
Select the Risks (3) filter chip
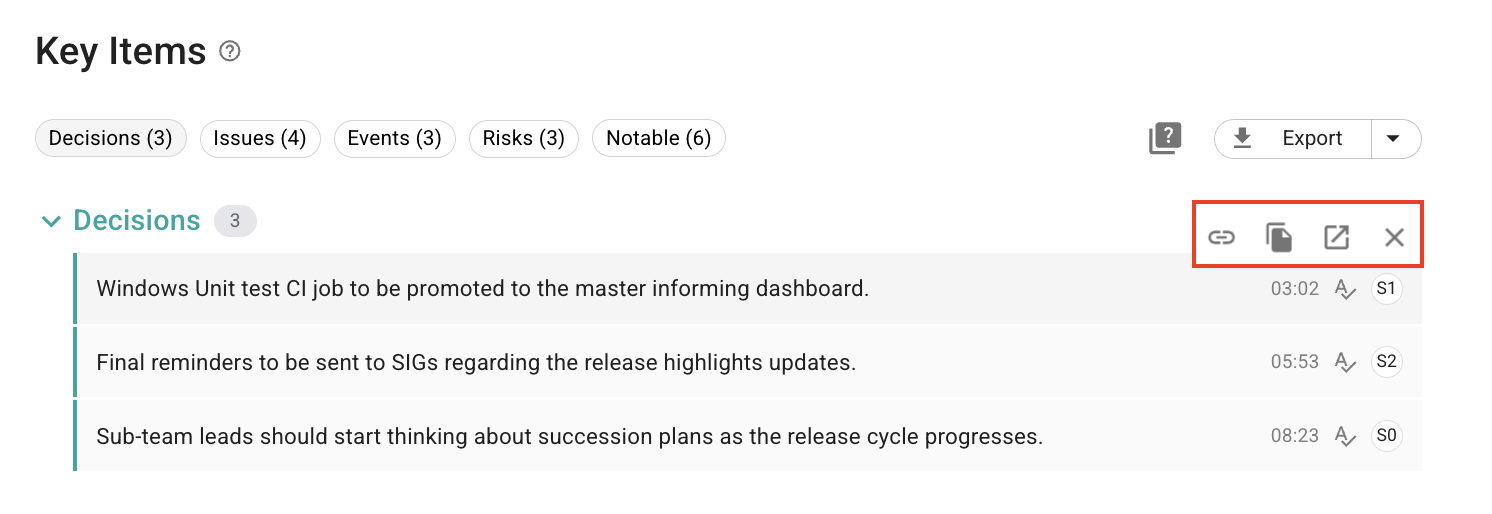[x=524, y=138]
